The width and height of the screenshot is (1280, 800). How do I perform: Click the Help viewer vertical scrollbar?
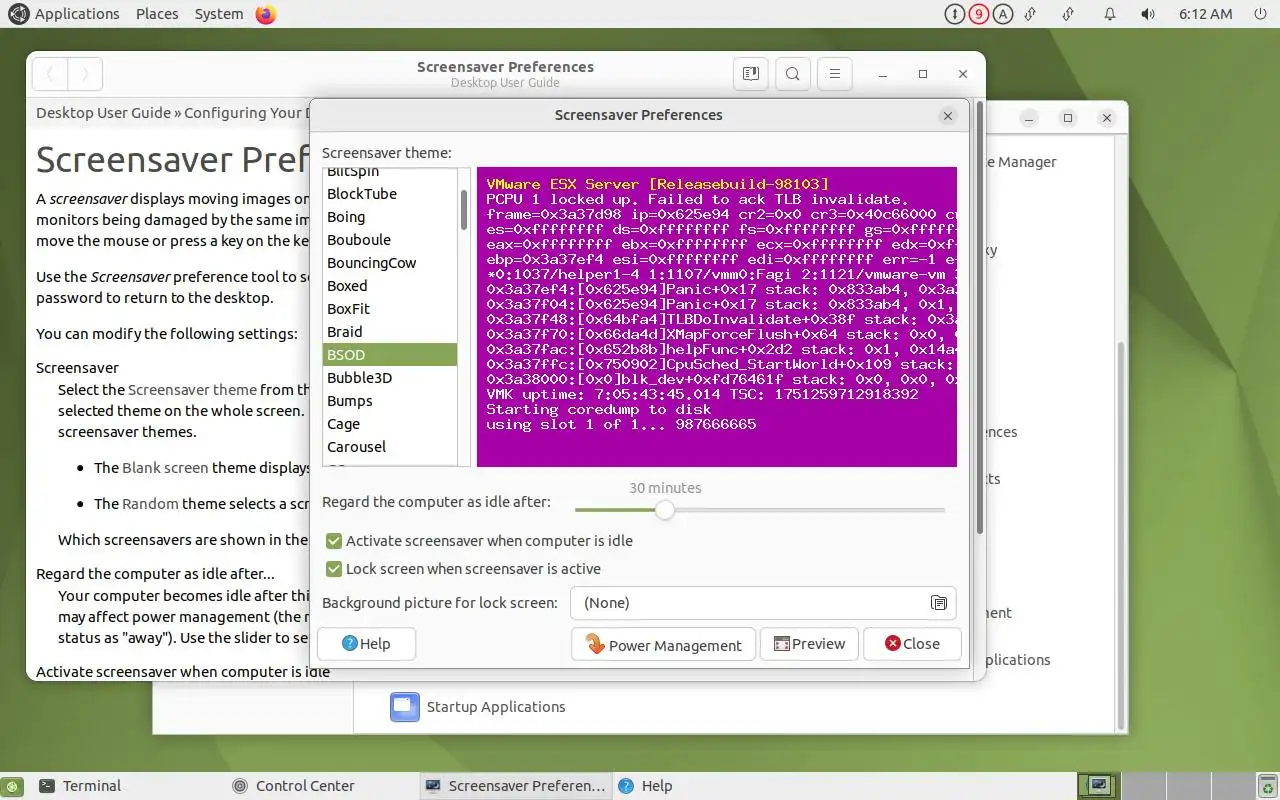[x=979, y=318]
